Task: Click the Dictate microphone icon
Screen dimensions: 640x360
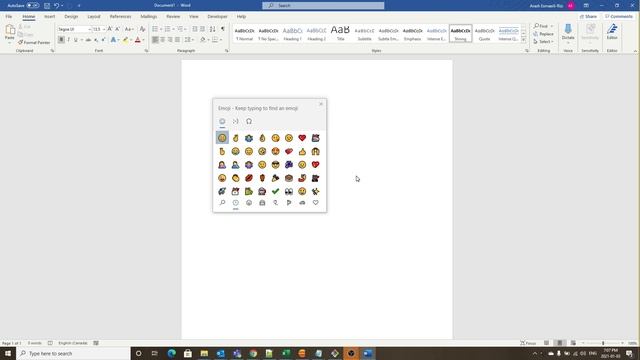Action: (568, 29)
